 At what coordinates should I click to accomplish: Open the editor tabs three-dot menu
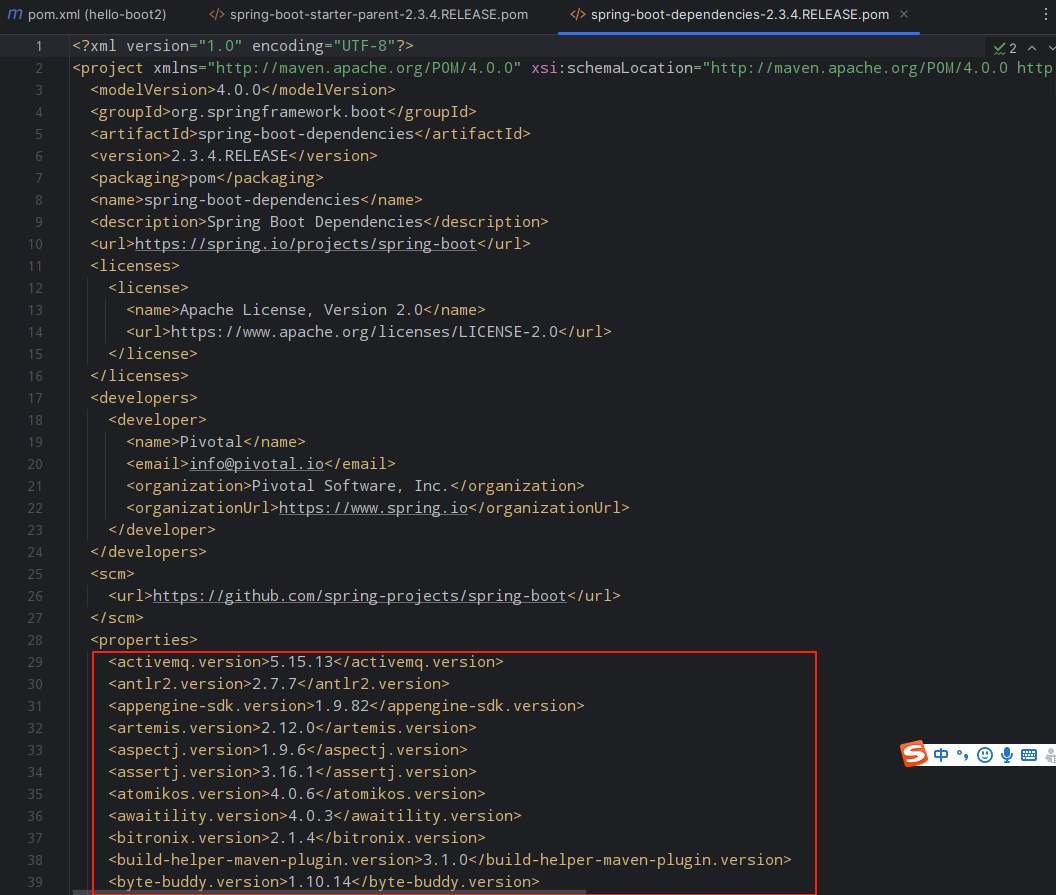click(x=1045, y=14)
